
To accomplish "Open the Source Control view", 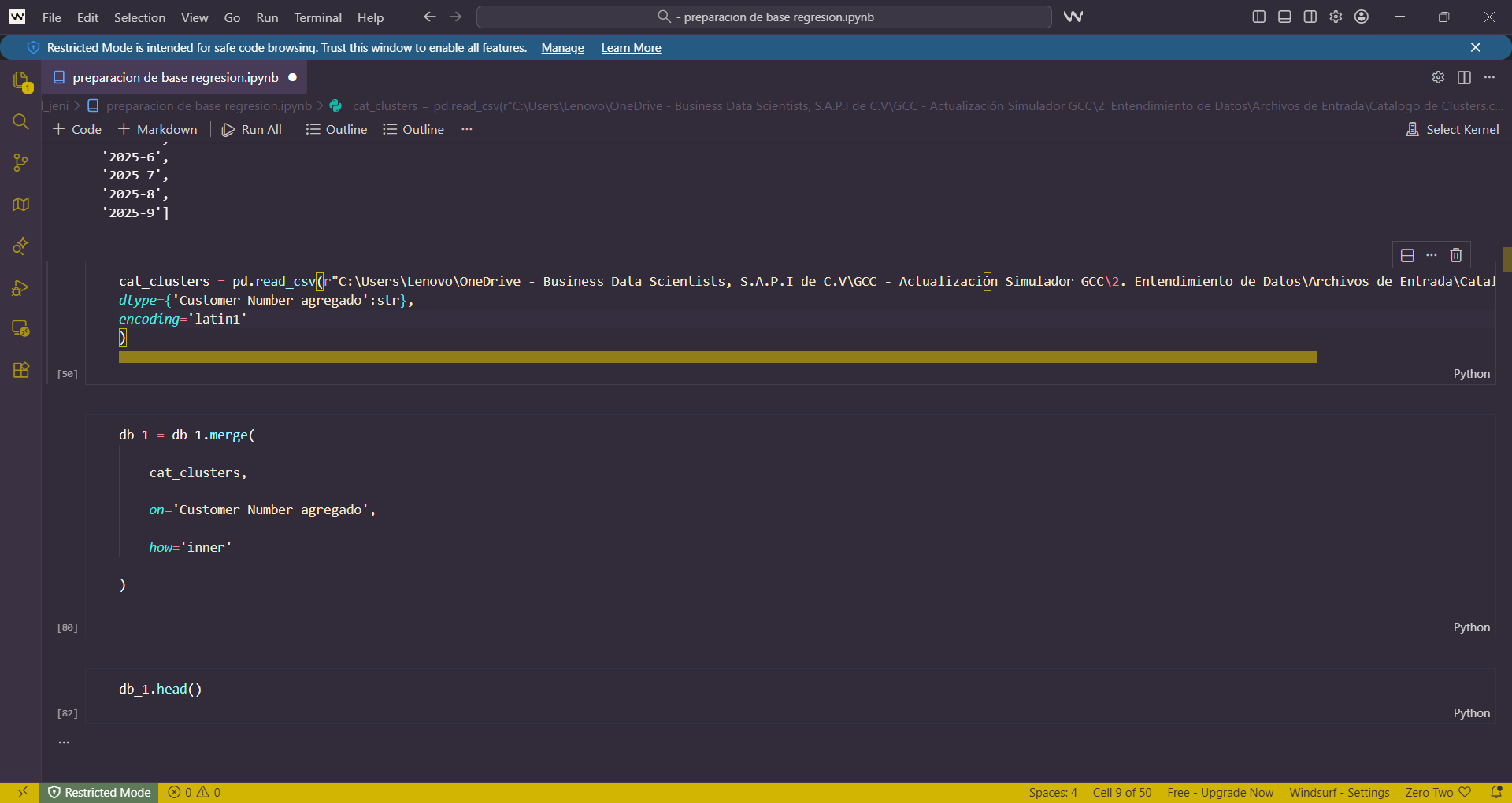I will click(x=21, y=163).
